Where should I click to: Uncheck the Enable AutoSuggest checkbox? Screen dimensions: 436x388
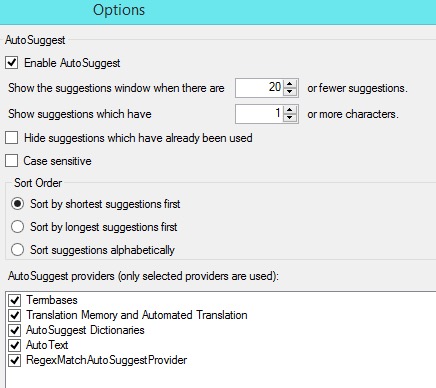(x=12, y=63)
